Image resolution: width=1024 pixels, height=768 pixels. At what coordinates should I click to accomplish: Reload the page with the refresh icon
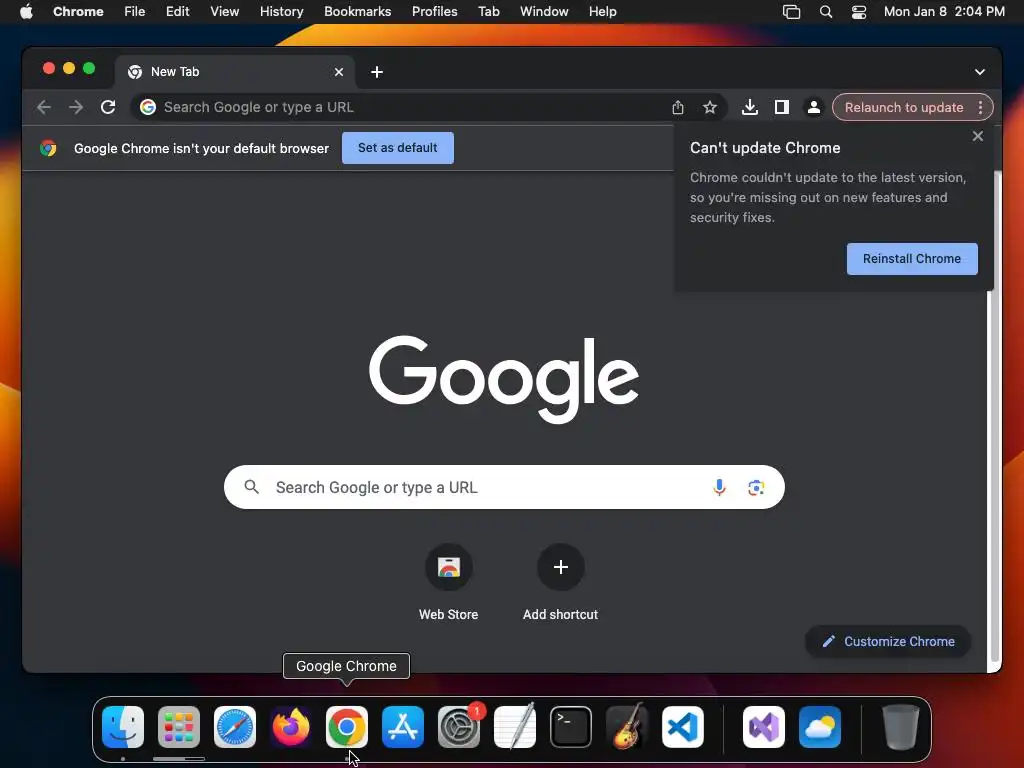[108, 107]
